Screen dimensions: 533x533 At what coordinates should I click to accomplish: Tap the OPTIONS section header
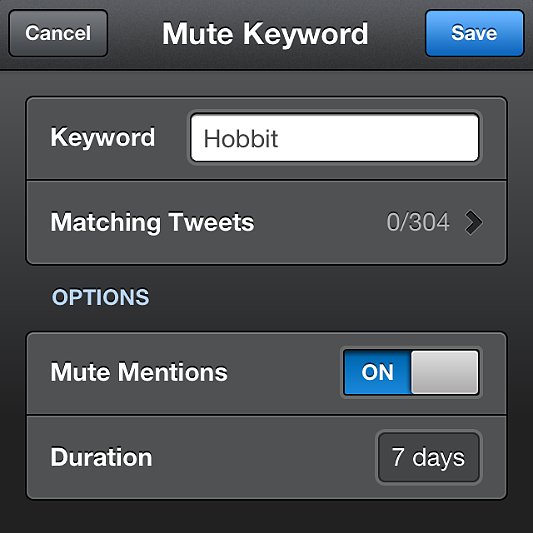point(100,297)
